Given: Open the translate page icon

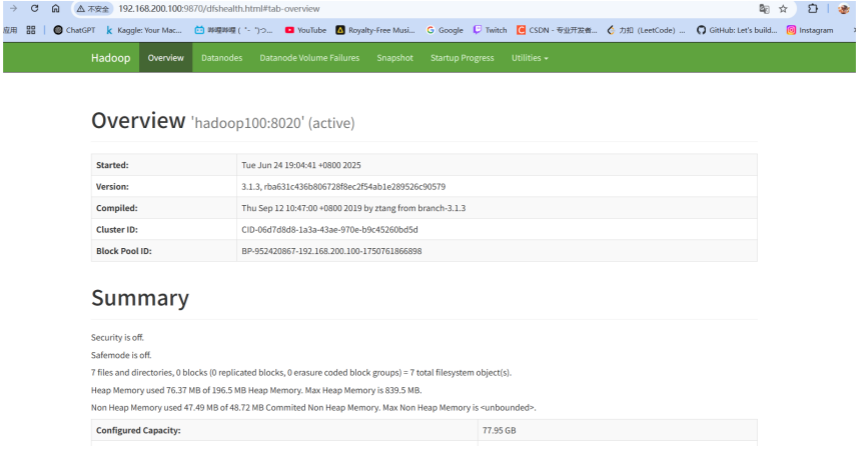Looking at the screenshot, I should click(x=763, y=8).
